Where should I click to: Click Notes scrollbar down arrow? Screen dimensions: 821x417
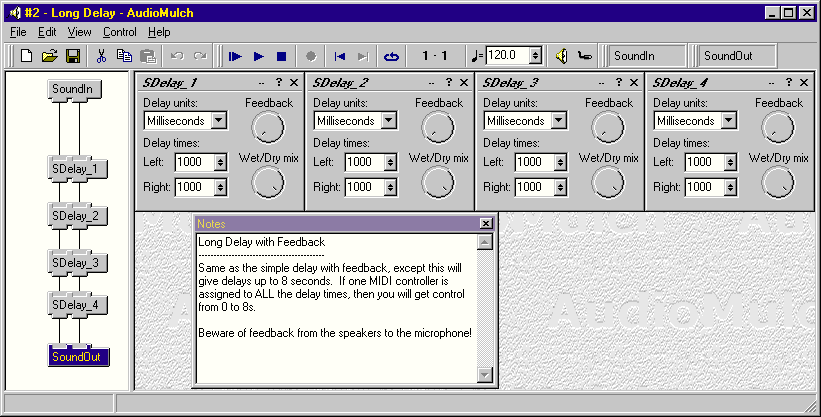click(x=485, y=375)
